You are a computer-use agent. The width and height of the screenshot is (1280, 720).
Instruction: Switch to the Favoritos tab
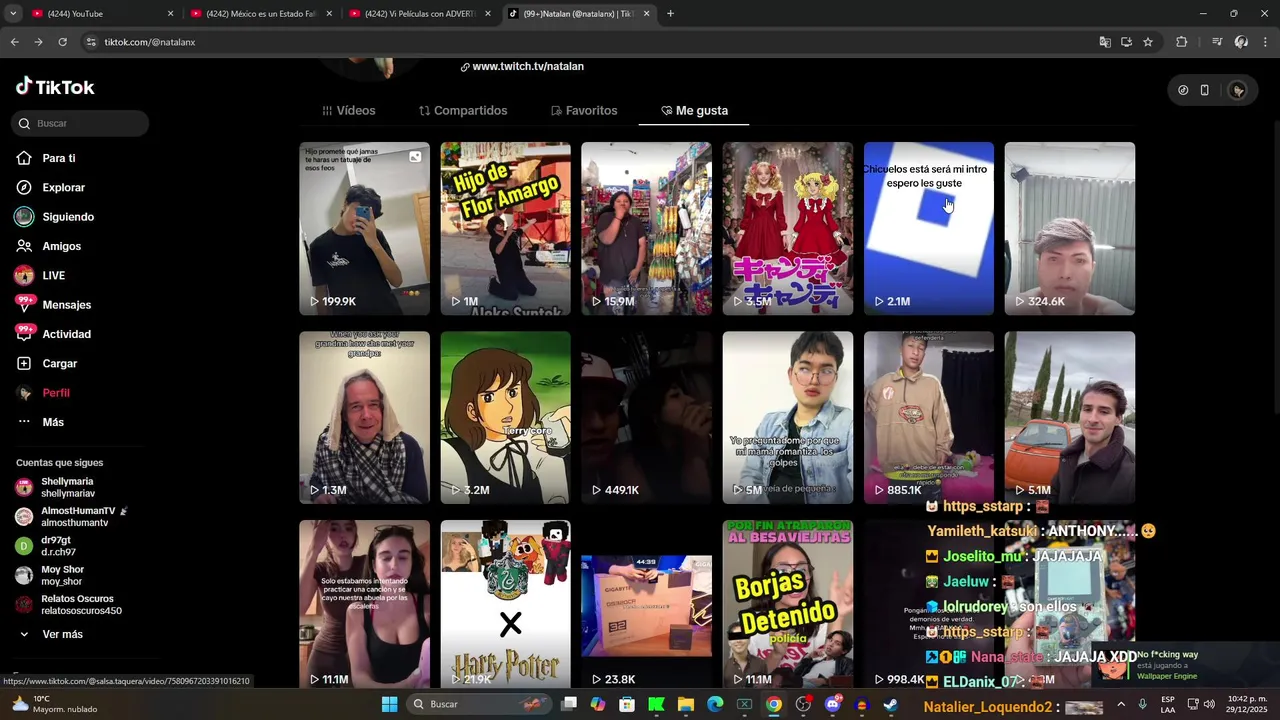(584, 110)
